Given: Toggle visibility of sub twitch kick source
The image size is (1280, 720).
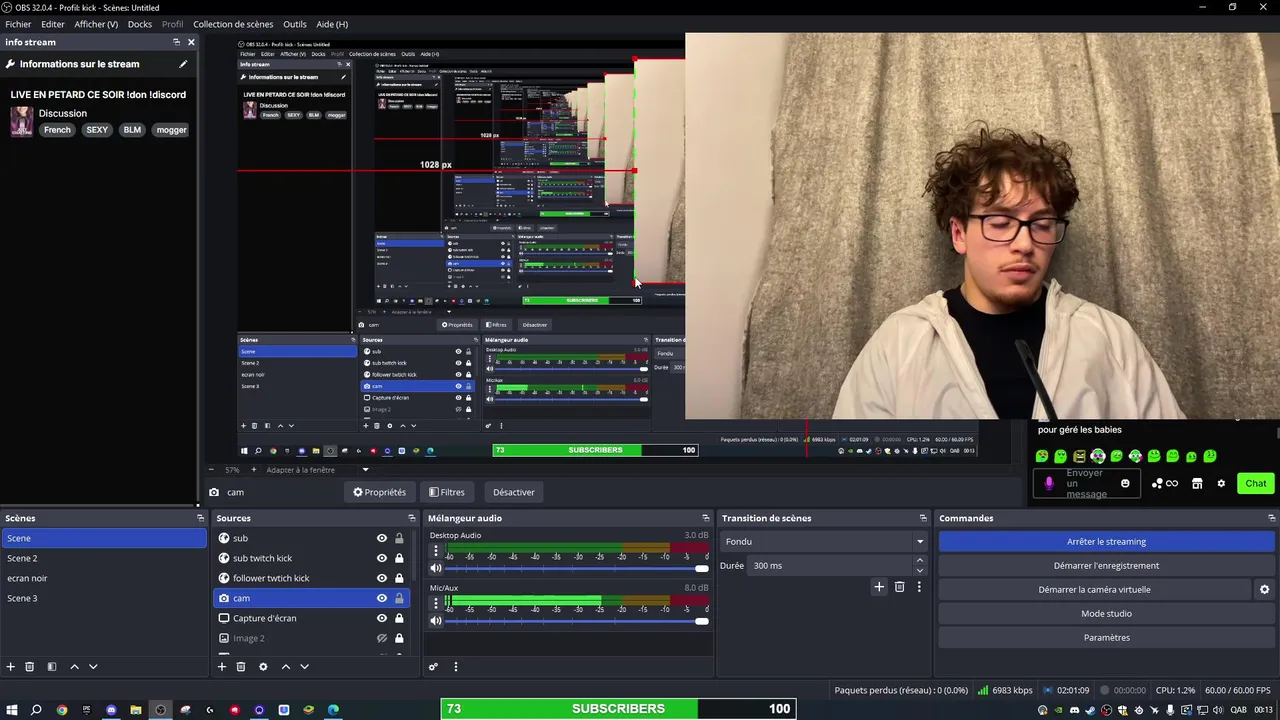Looking at the screenshot, I should (x=381, y=558).
